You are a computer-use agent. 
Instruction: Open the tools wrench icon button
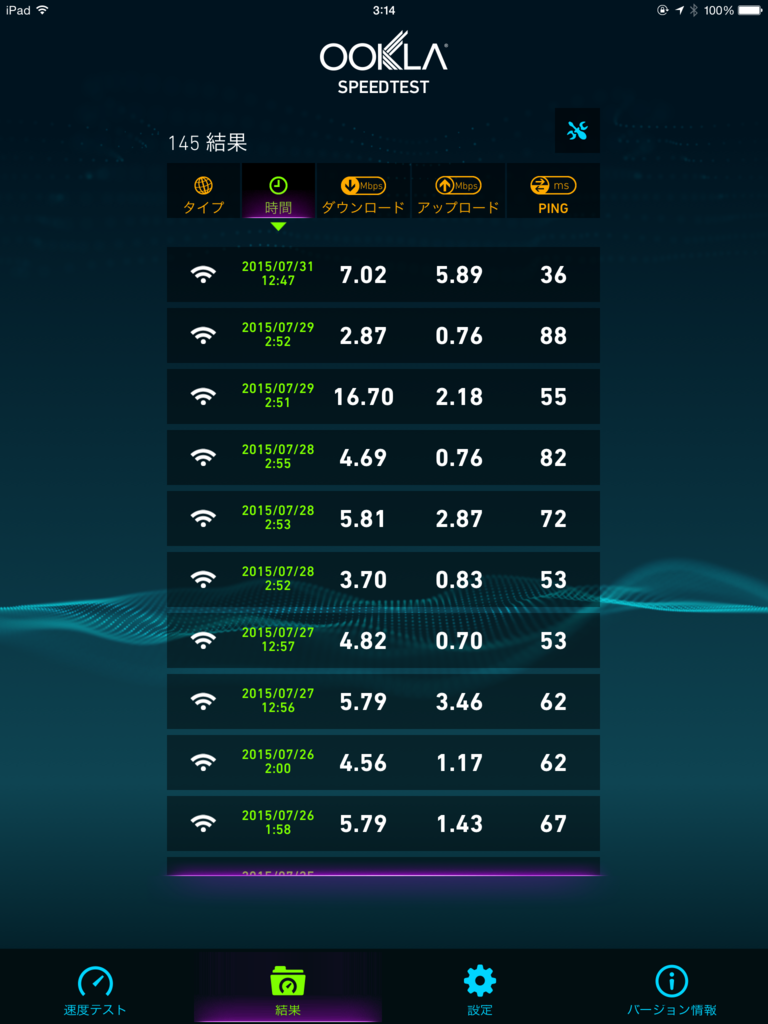(577, 131)
